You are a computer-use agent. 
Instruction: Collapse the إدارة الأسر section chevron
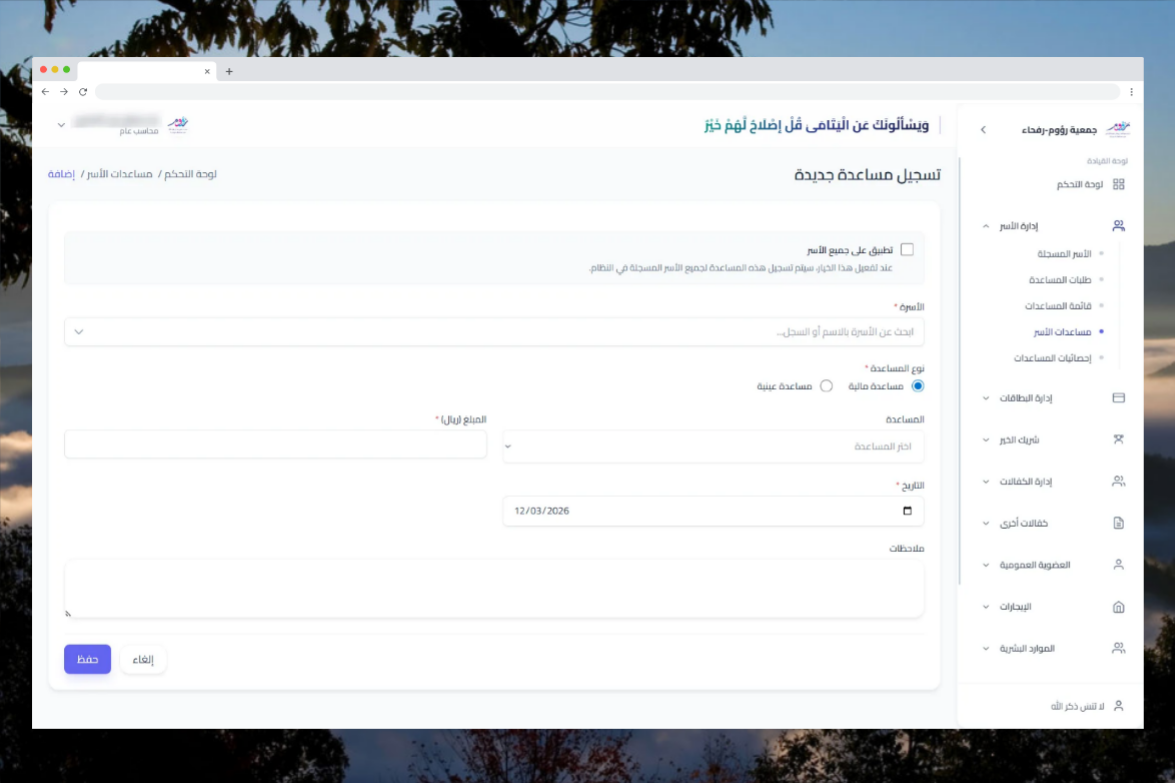tap(985, 226)
